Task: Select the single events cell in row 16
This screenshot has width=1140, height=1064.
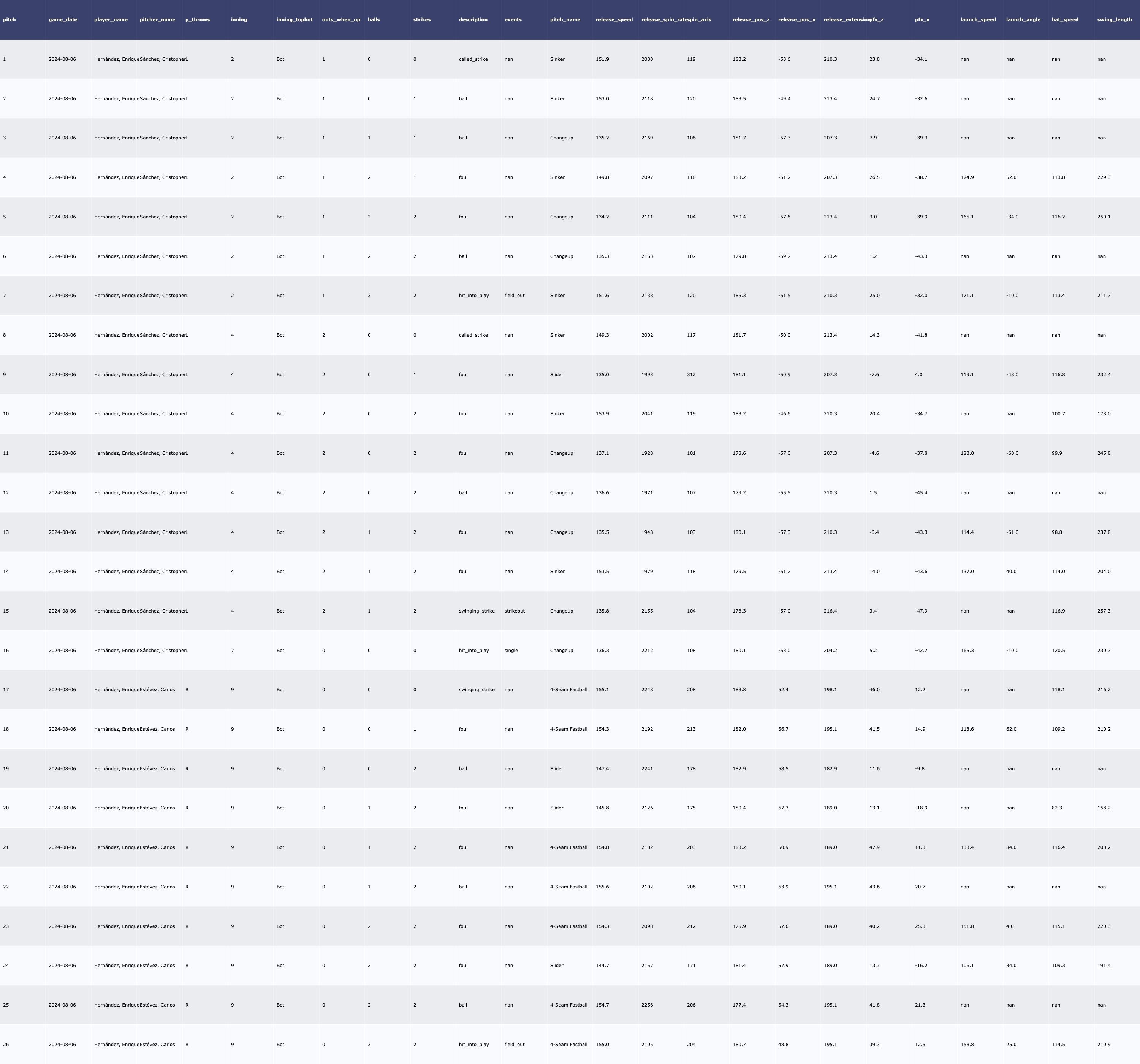Action: coord(511,651)
